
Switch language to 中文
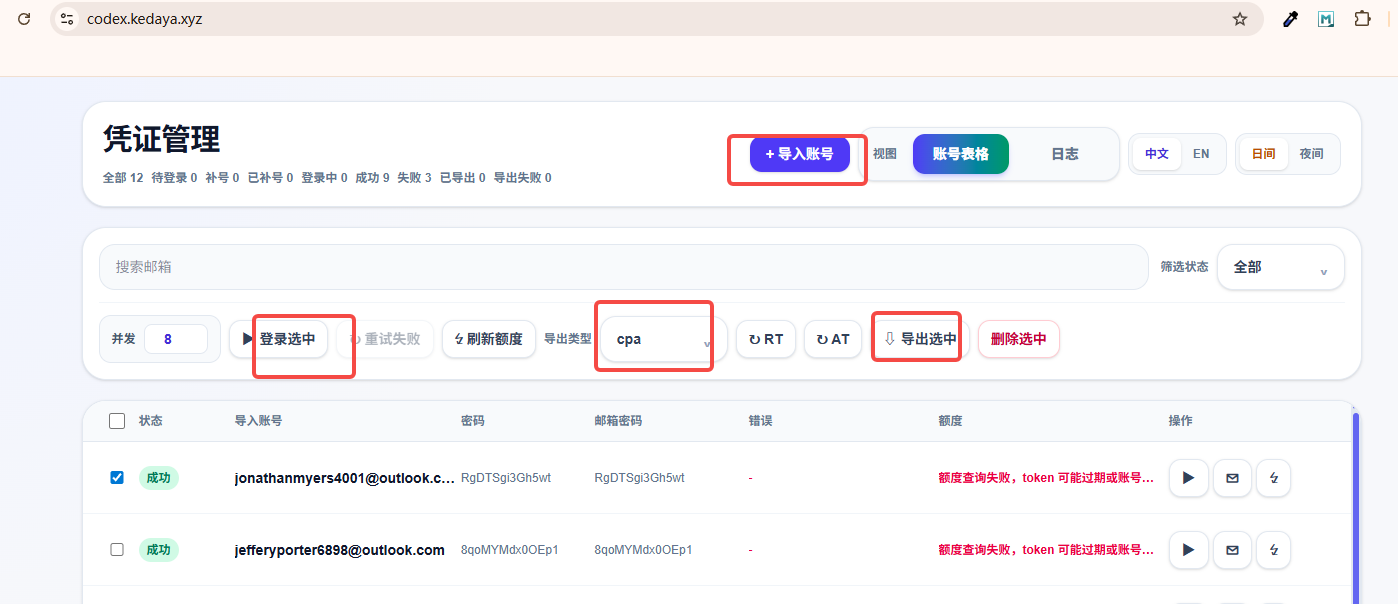[1157, 154]
